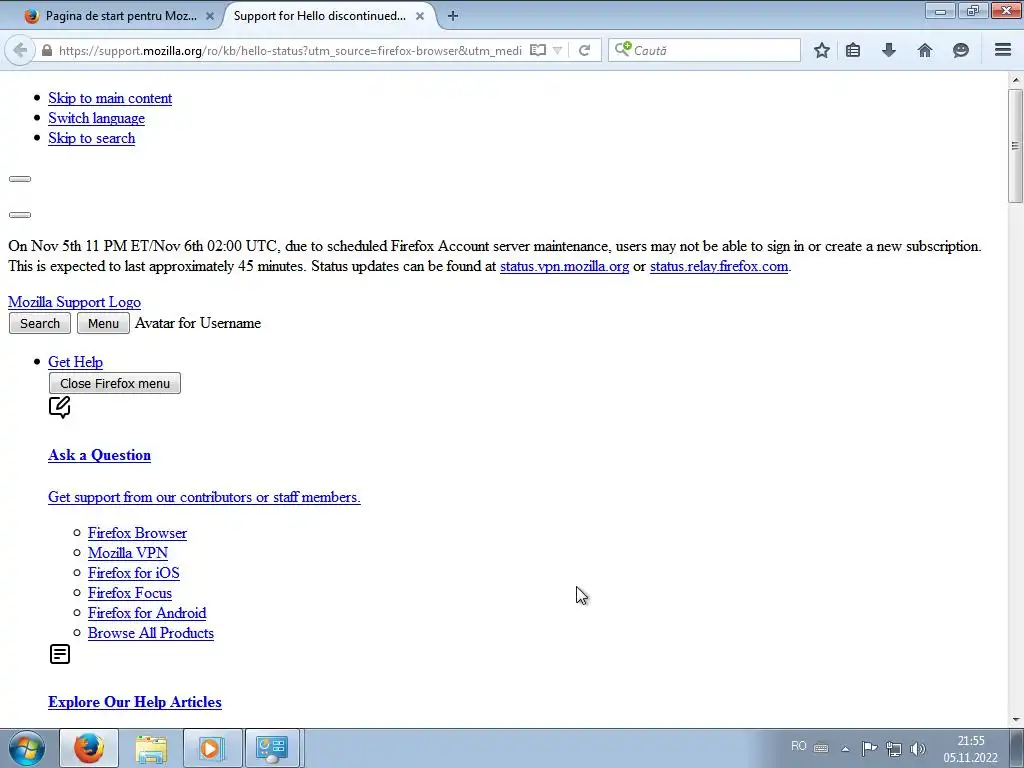
Task: Click the control panel taskbar icon
Action: coord(272,748)
